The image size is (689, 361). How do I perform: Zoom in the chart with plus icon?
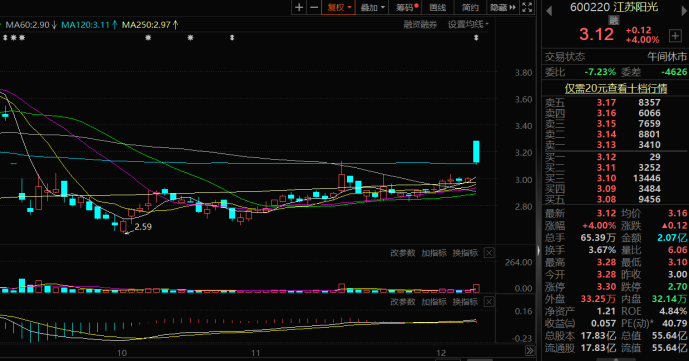coord(299,7)
